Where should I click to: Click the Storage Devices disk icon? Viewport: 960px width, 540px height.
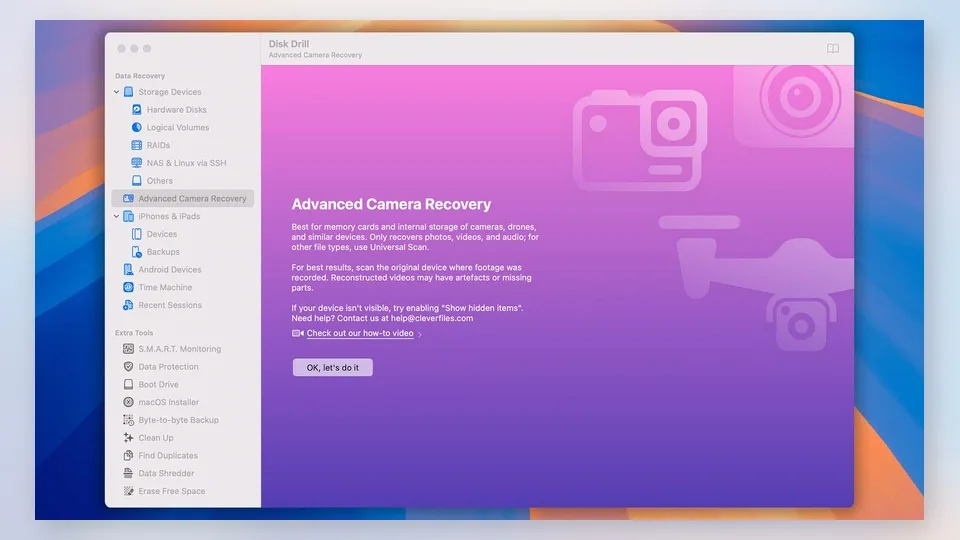point(129,92)
